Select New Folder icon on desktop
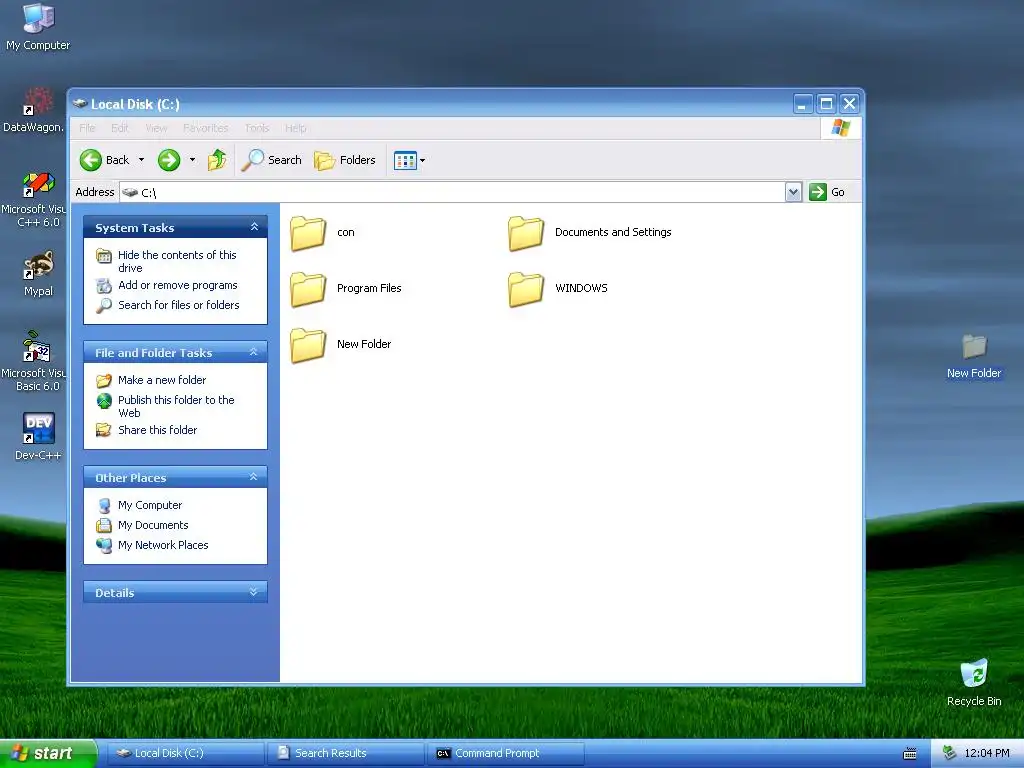1024x768 pixels. [x=974, y=347]
